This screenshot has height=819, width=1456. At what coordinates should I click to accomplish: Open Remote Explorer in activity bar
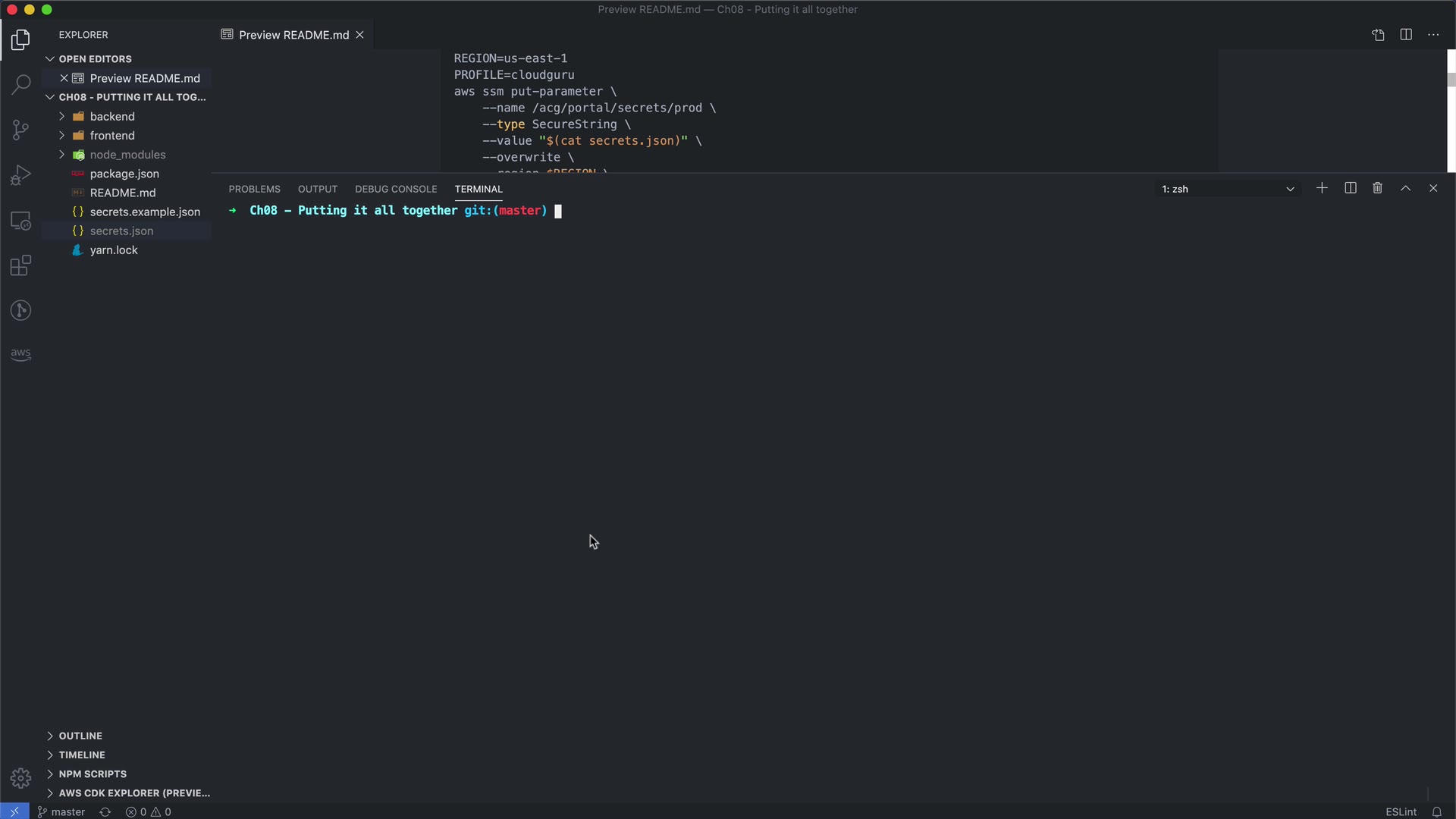click(x=20, y=221)
